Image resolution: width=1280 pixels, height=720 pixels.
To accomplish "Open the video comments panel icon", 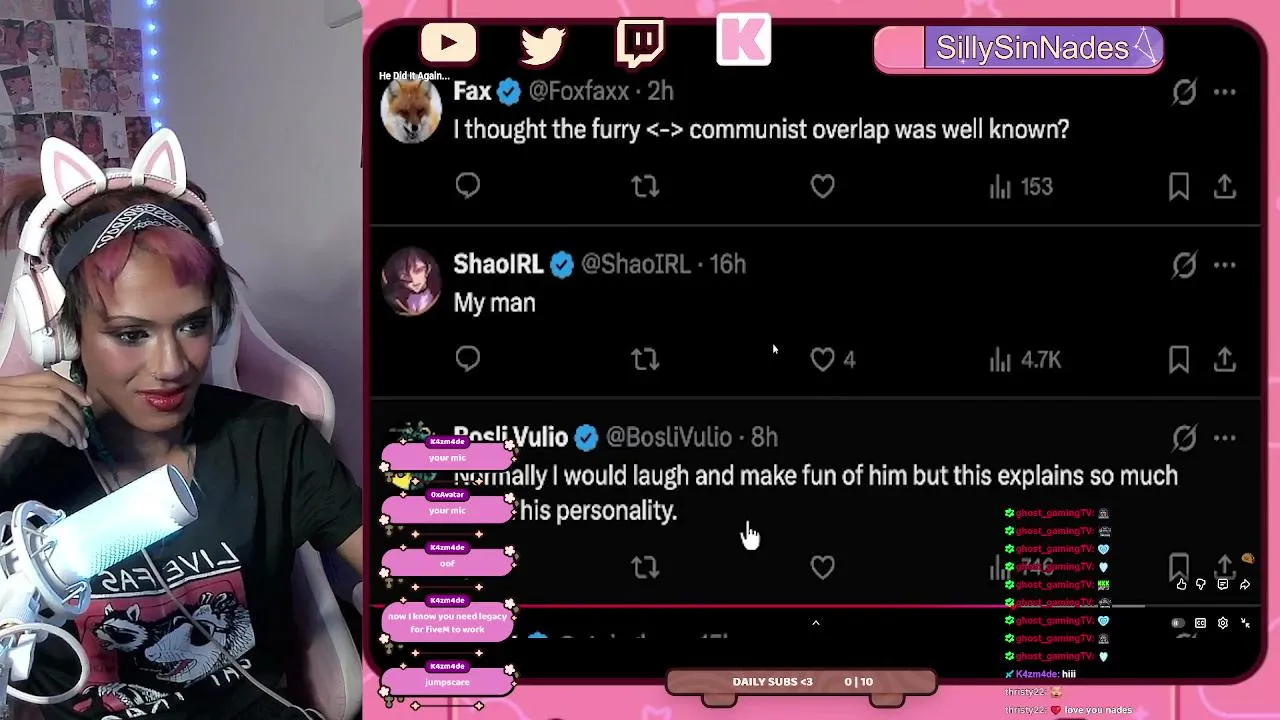I will tap(1223, 584).
